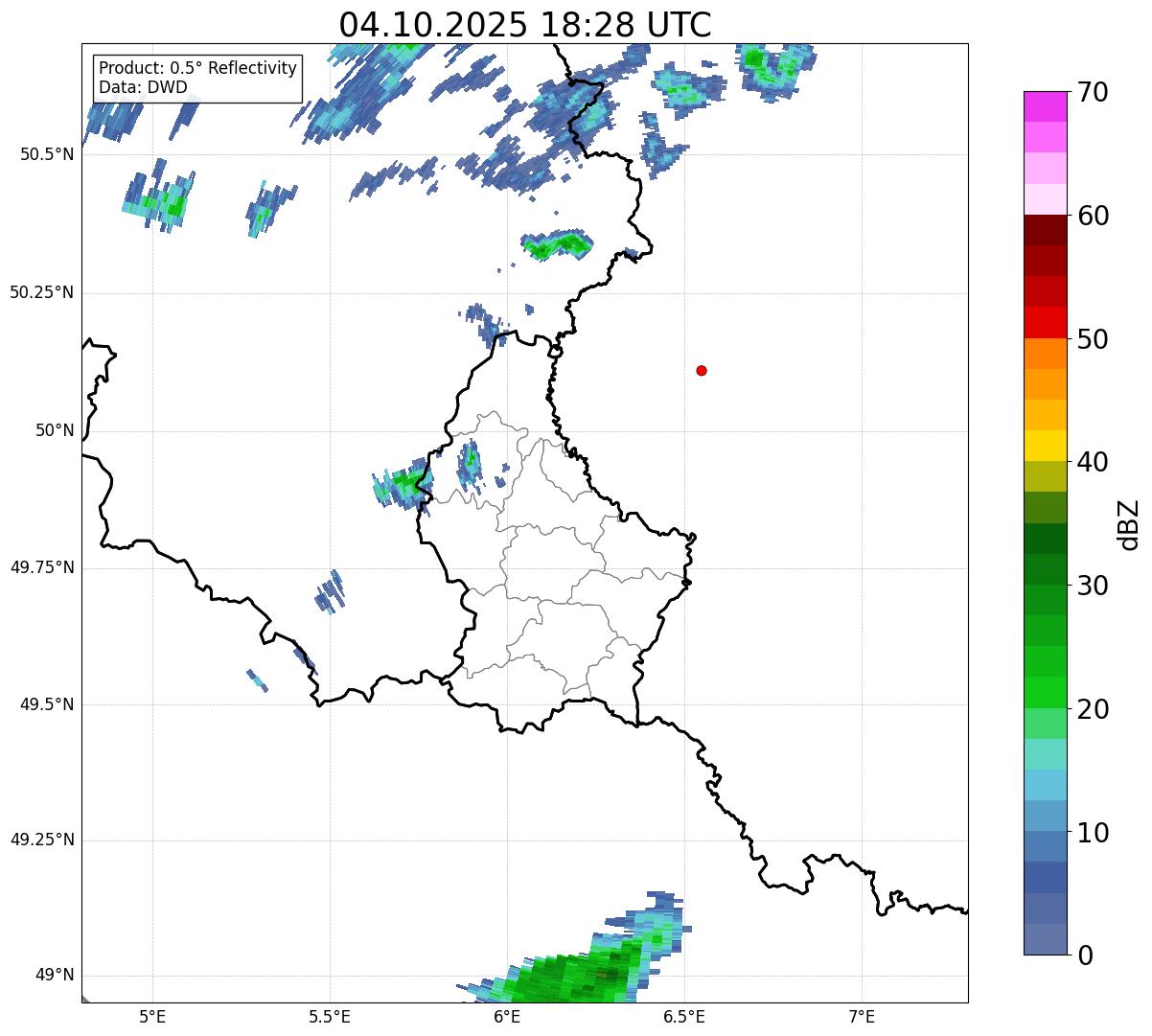
Task: Click the 50.25°N latitude label
Action: tap(42, 292)
